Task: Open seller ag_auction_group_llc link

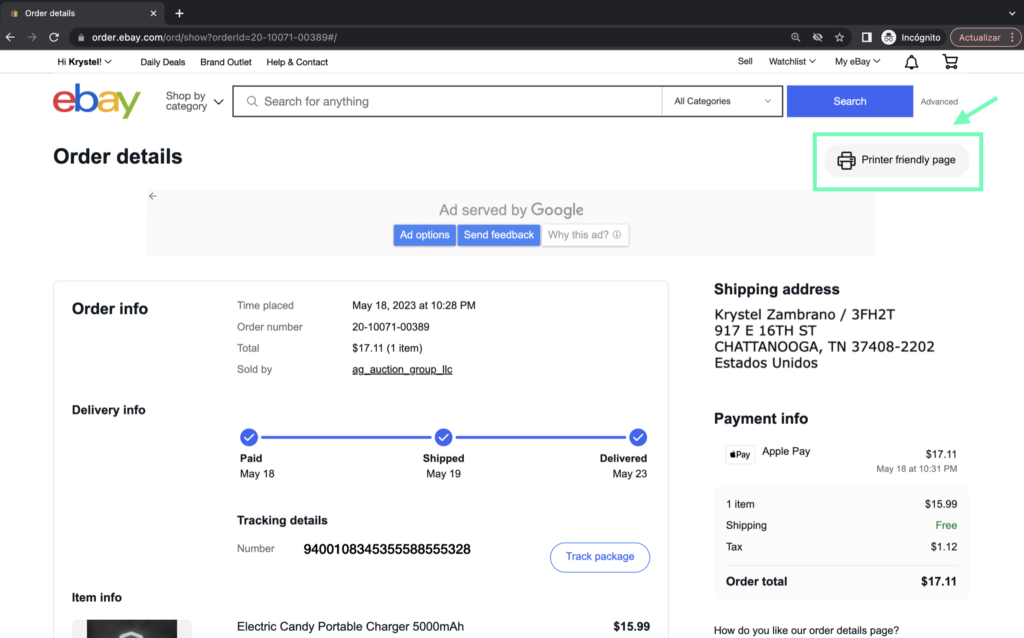Action: pyautogui.click(x=402, y=370)
